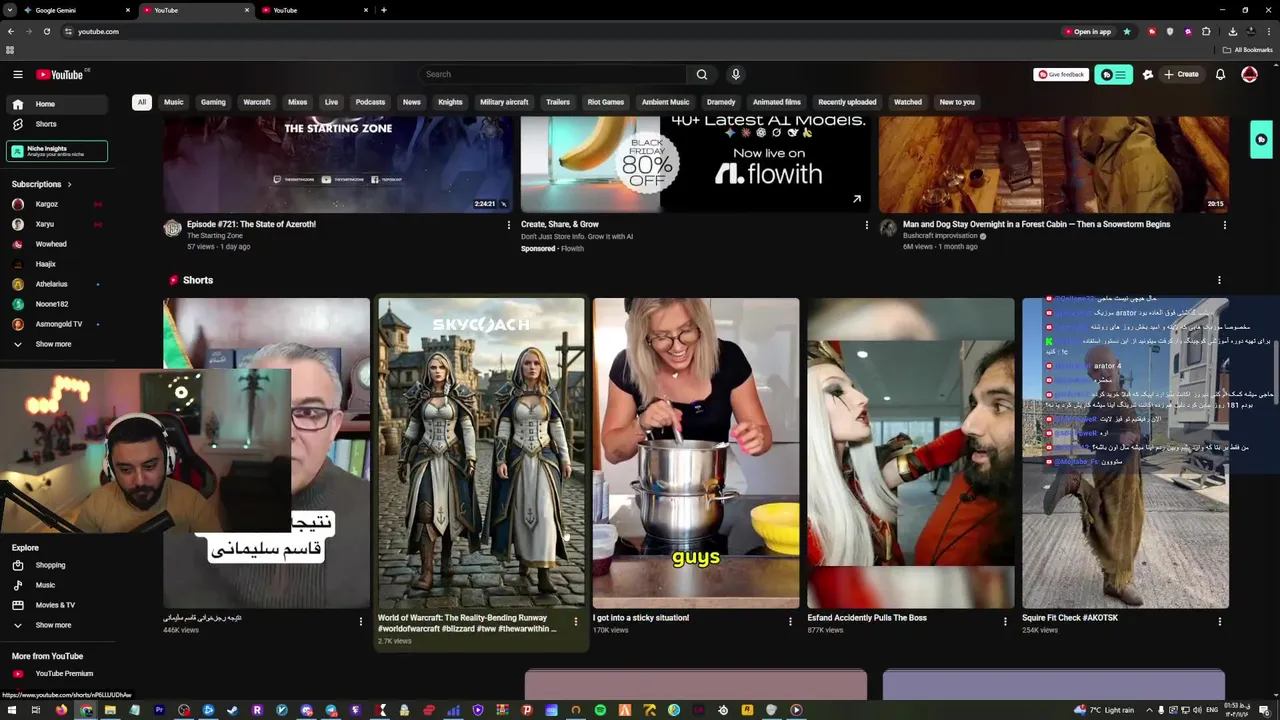Open Man and Dog forest cabin thumbnail

[x=1054, y=164]
